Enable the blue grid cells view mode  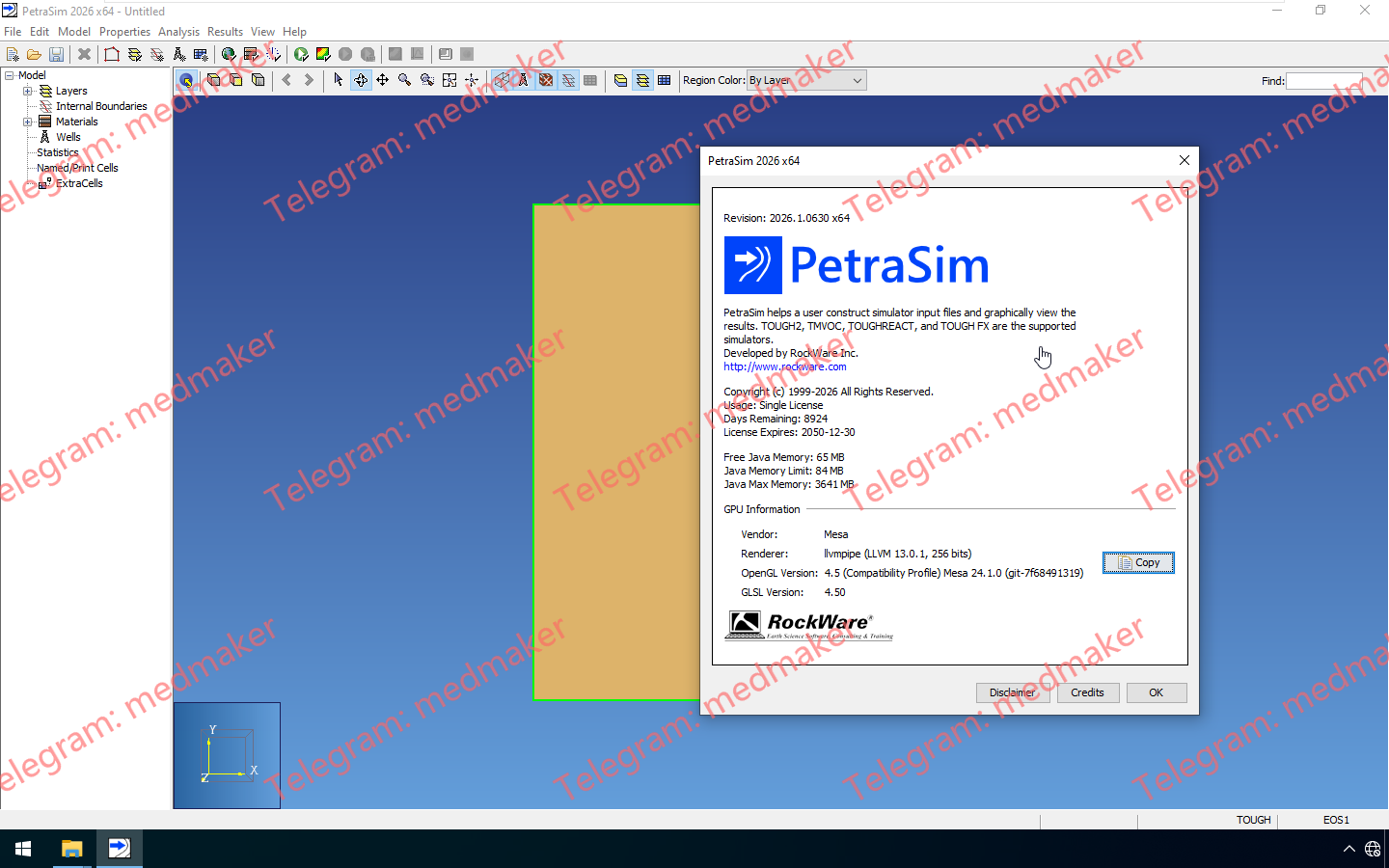(x=665, y=80)
